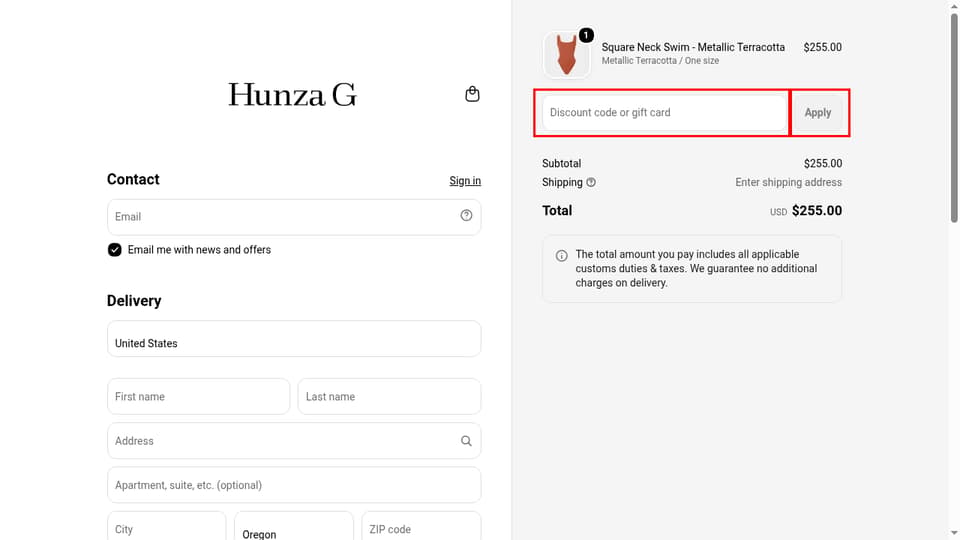This screenshot has width=960, height=540.
Task: Click the Metallic Terracotta / One size variant text
Action: click(x=660, y=61)
